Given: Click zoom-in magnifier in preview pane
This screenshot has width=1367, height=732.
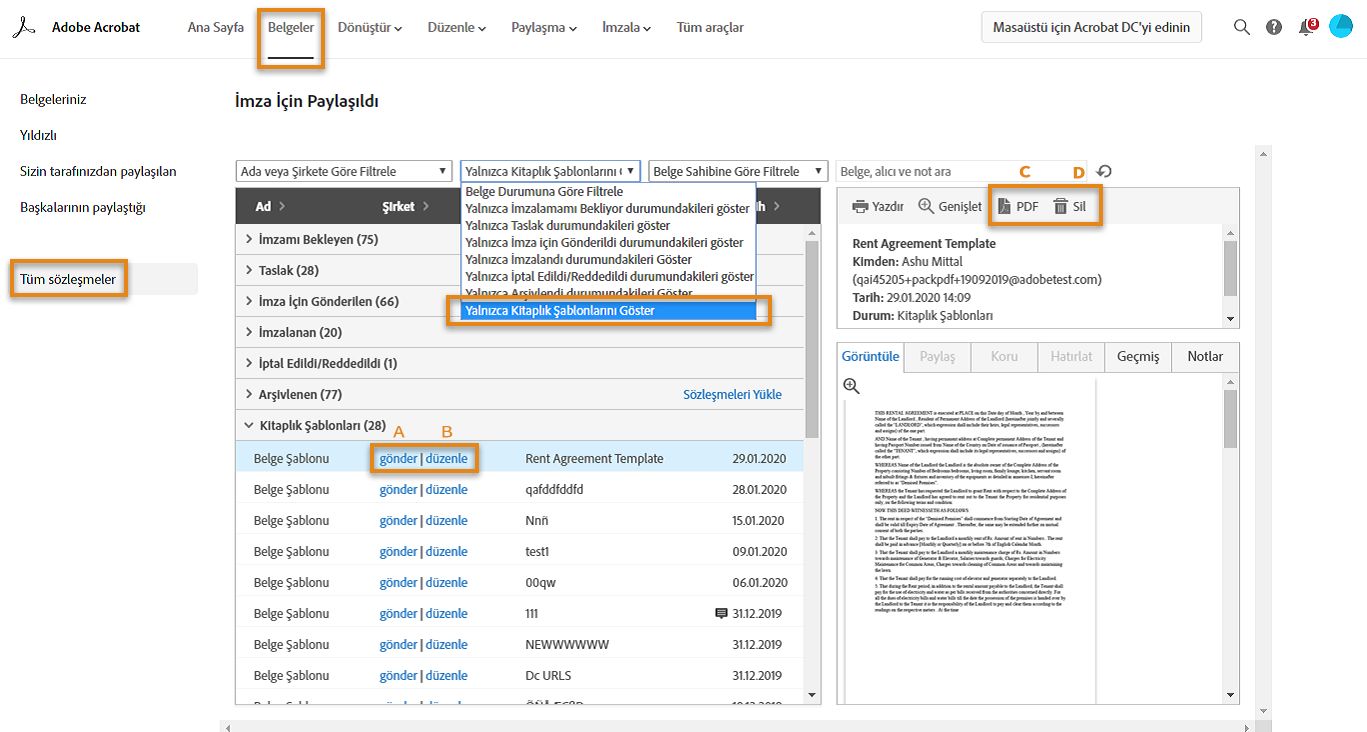Looking at the screenshot, I should pos(852,386).
